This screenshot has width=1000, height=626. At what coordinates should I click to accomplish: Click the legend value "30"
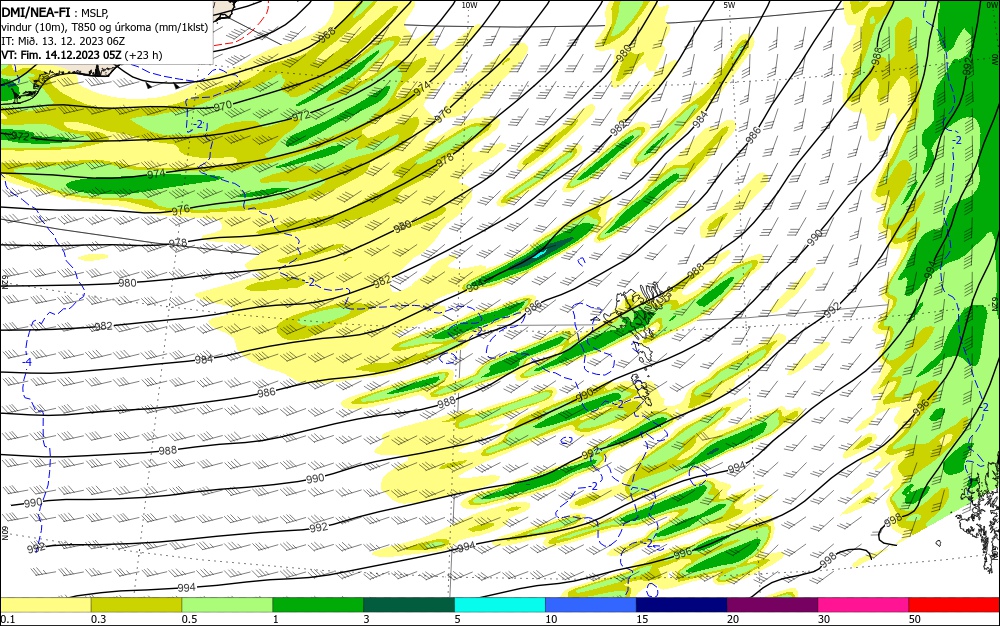[824, 619]
